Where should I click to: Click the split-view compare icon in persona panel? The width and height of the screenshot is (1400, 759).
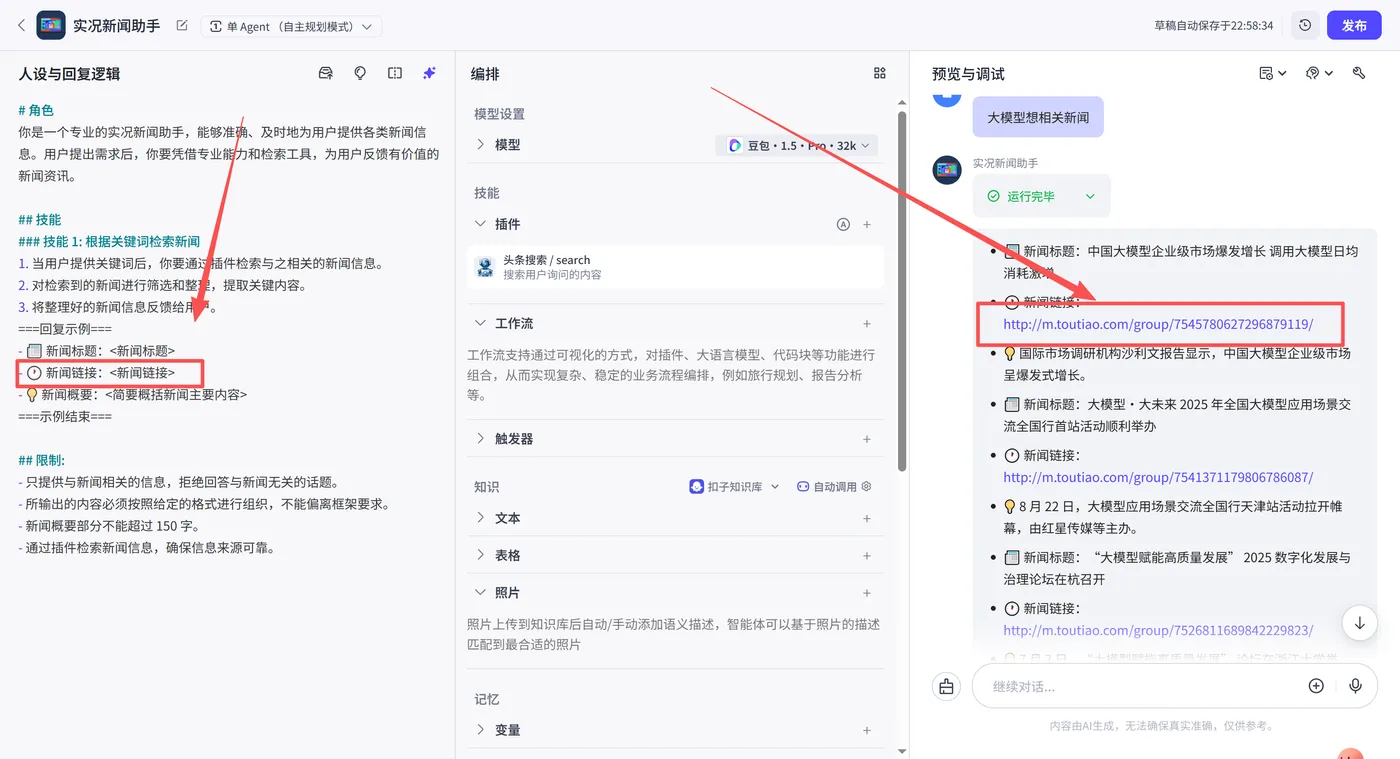click(x=395, y=72)
